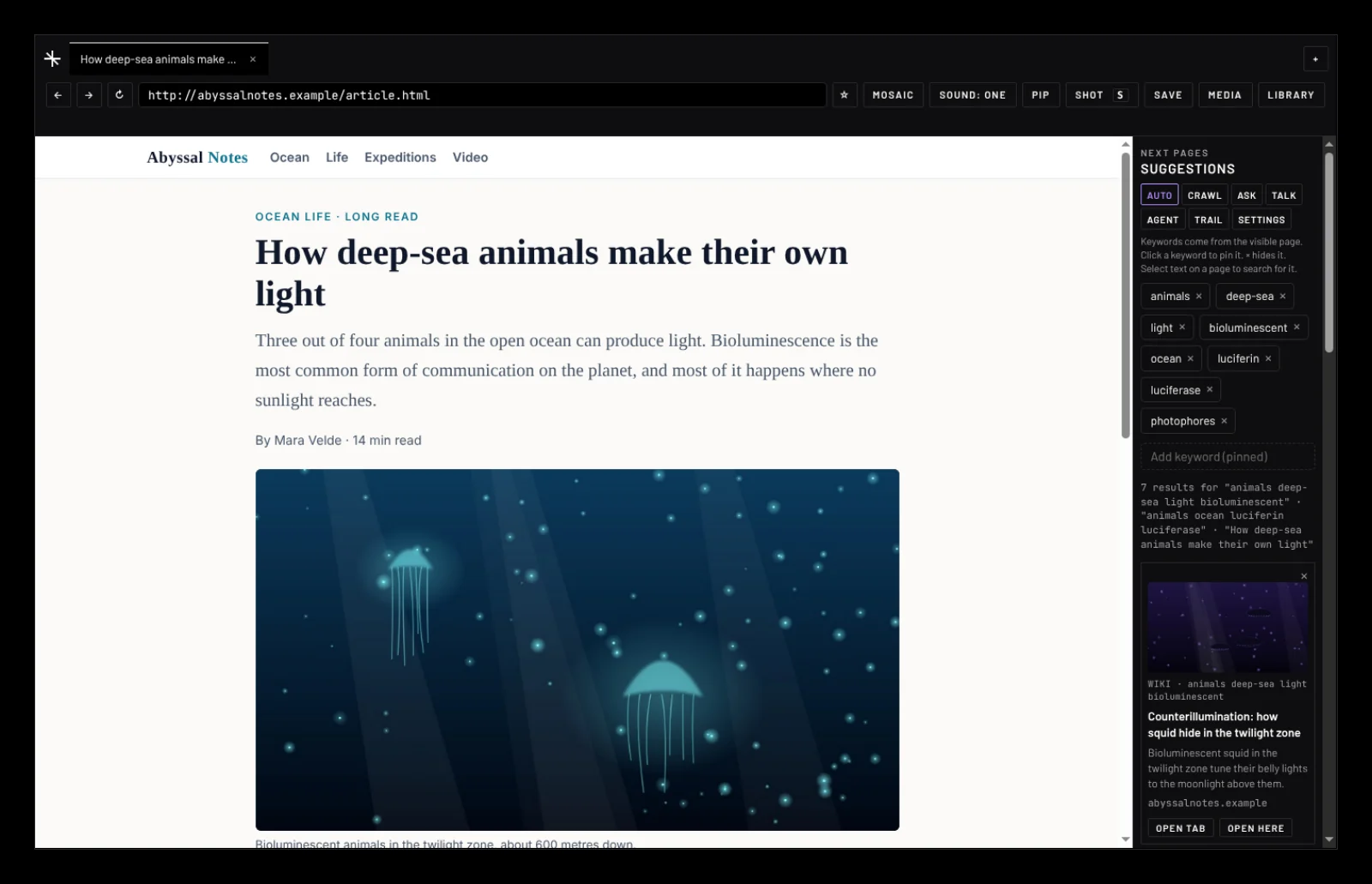Viewport: 1372px width, 884px height.
Task: Click the address bar URL field
Action: click(483, 95)
